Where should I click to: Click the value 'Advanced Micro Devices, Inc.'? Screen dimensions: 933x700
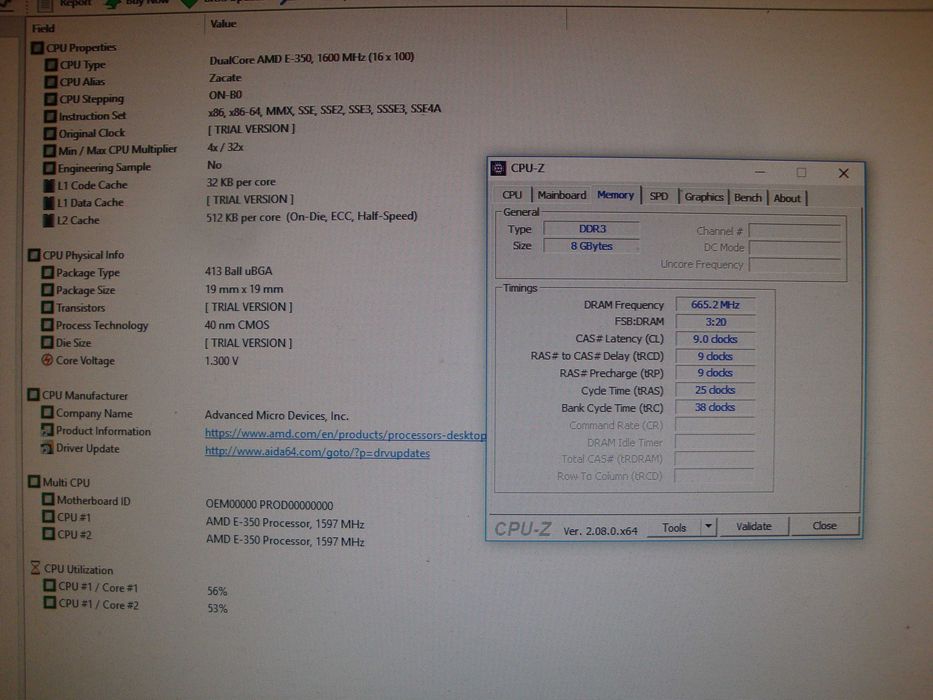pos(277,415)
